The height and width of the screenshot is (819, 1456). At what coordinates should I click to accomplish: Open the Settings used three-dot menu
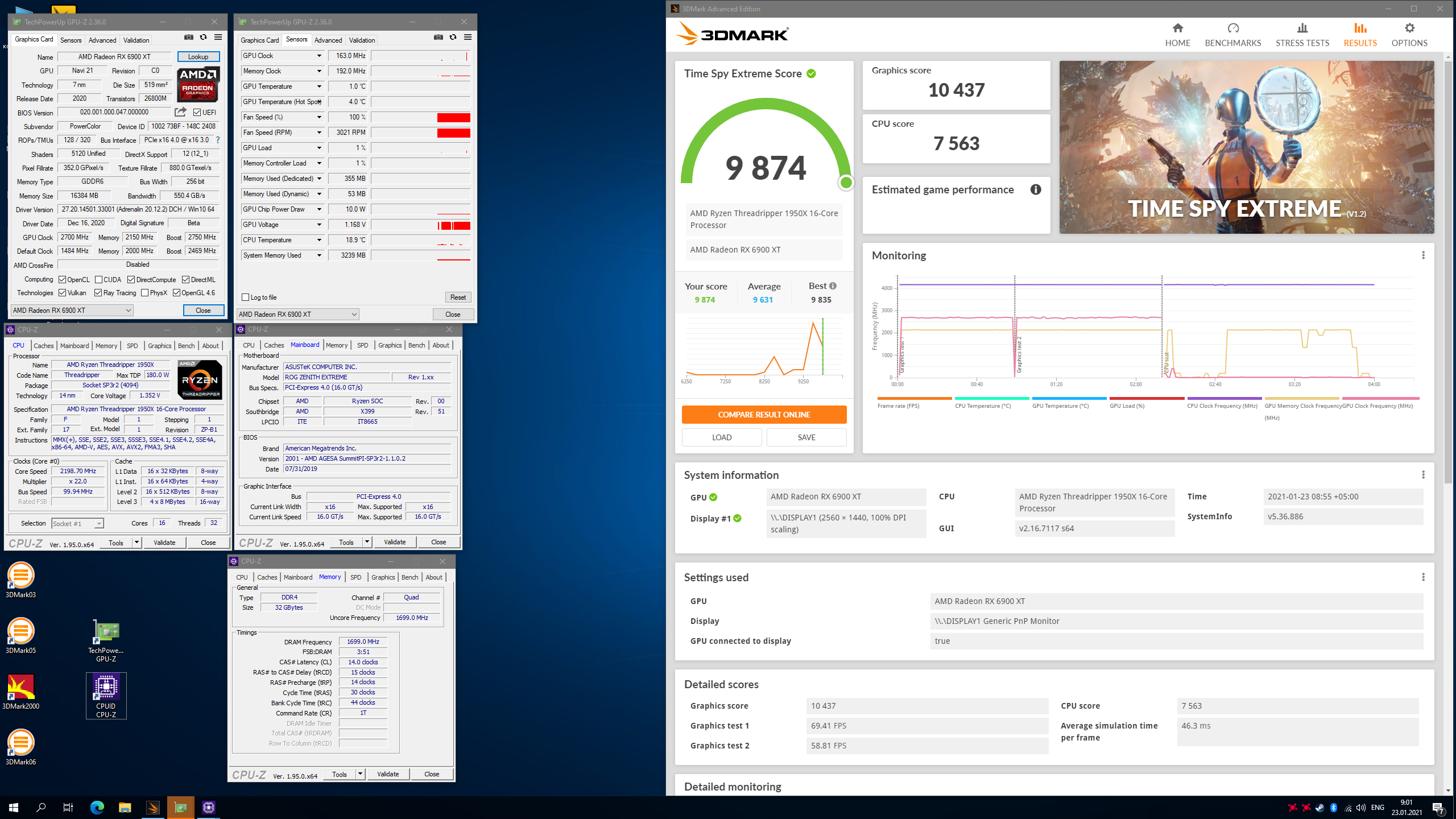[1423, 577]
